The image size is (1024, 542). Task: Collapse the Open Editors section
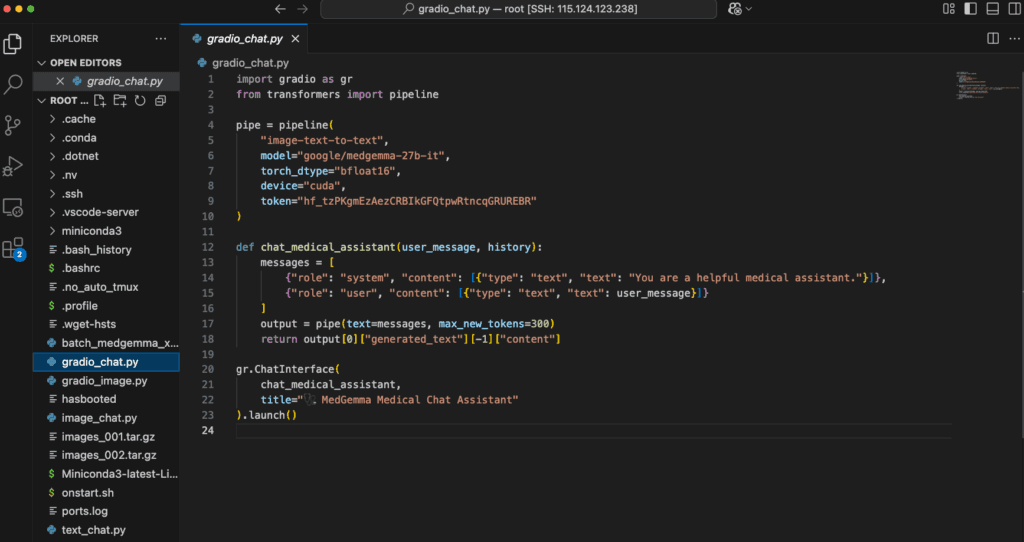42,63
